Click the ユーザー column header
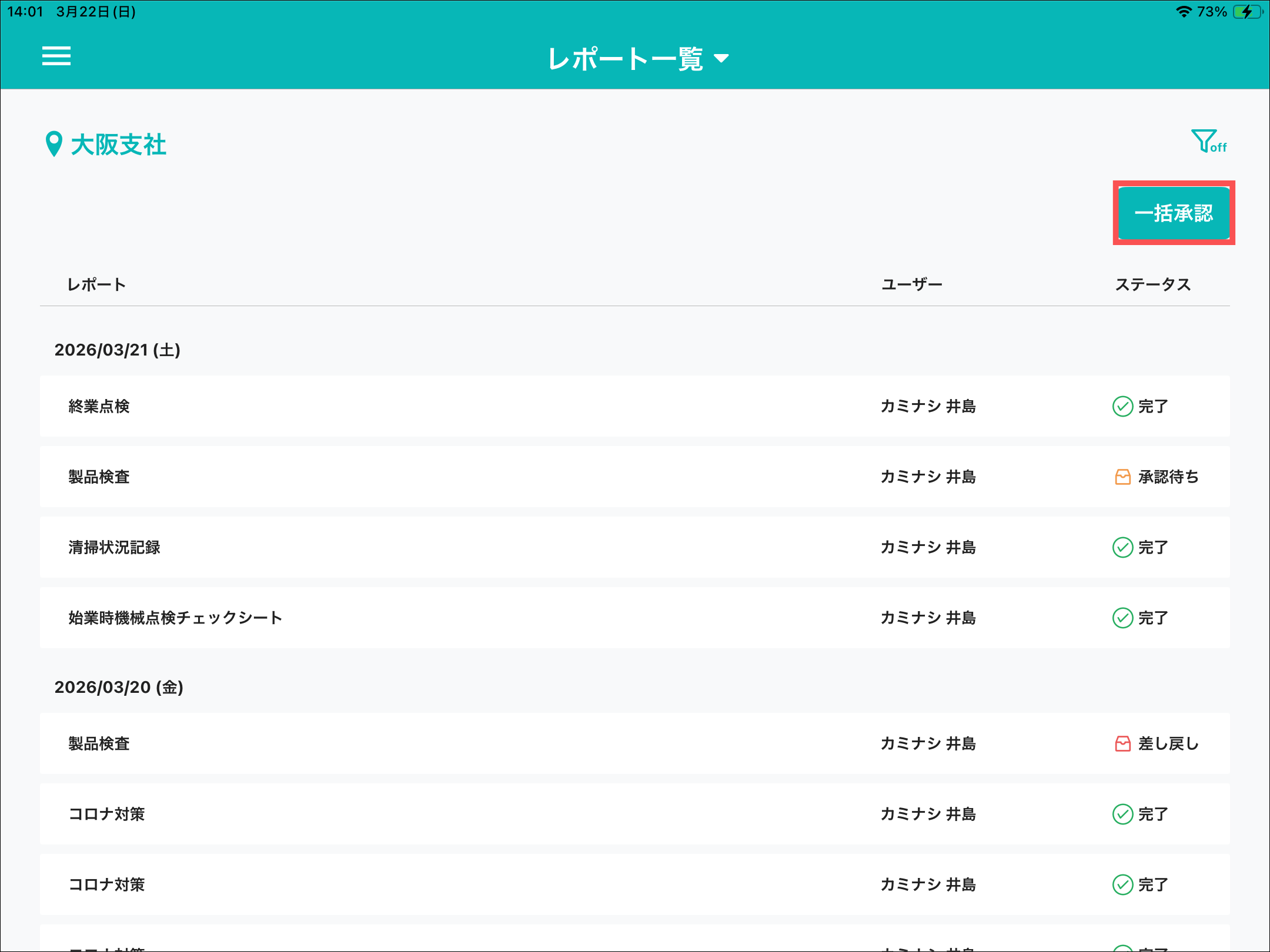The image size is (1270, 952). pyautogui.click(x=911, y=285)
